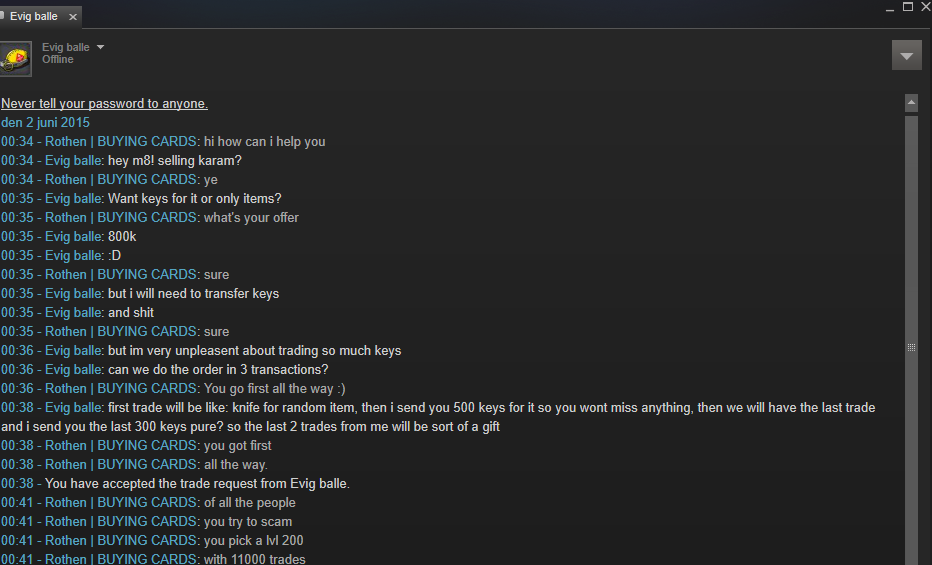Expand the arrow next to Evig balle's name
The height and width of the screenshot is (565, 932).
click(x=100, y=47)
